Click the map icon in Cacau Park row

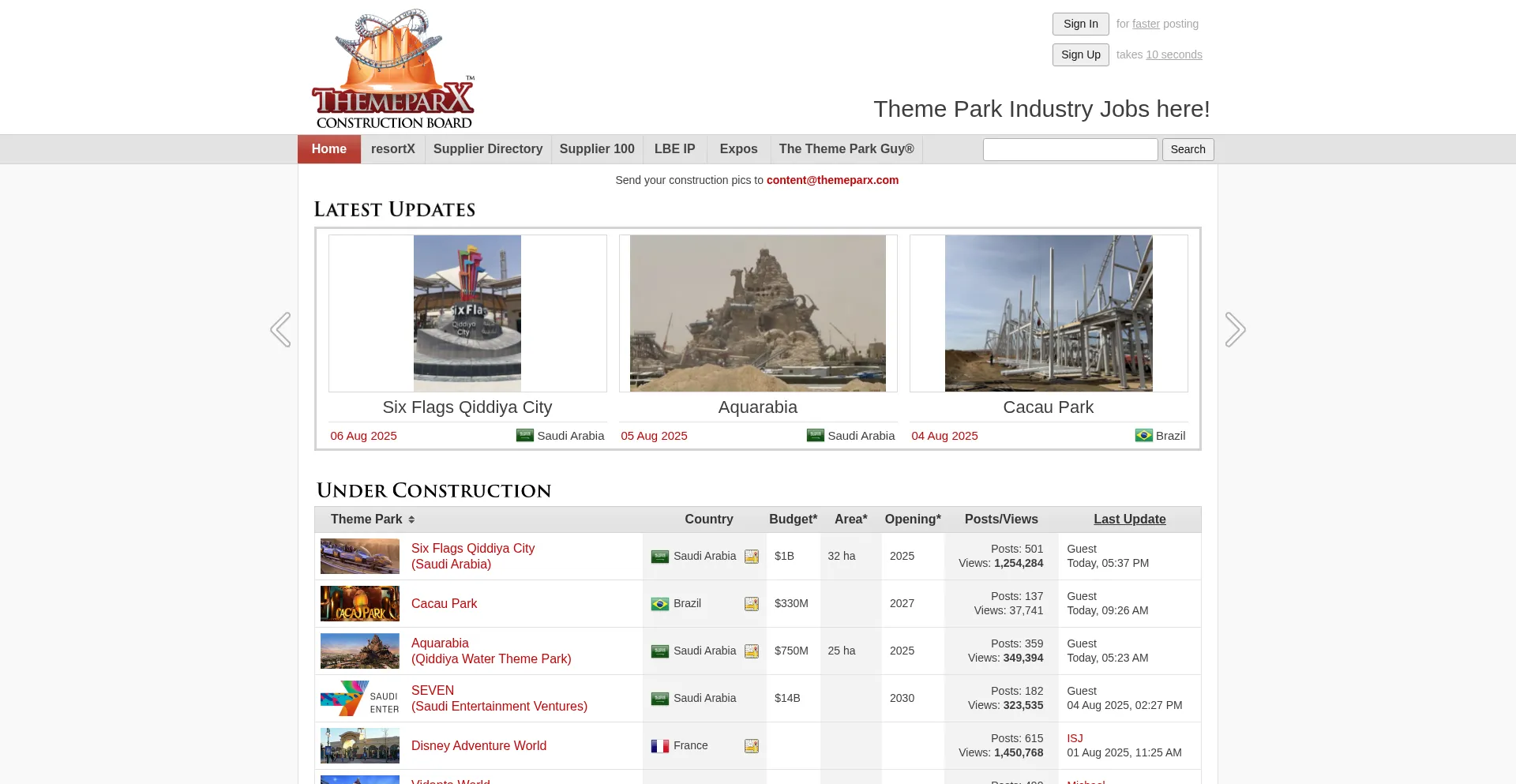coord(751,604)
